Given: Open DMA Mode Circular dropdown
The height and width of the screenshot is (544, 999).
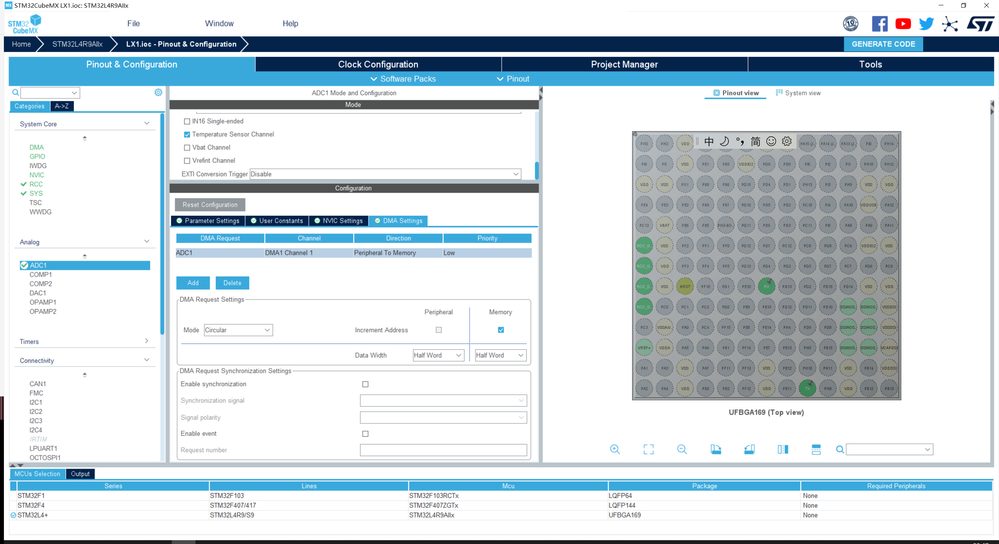Looking at the screenshot, I should tap(238, 330).
